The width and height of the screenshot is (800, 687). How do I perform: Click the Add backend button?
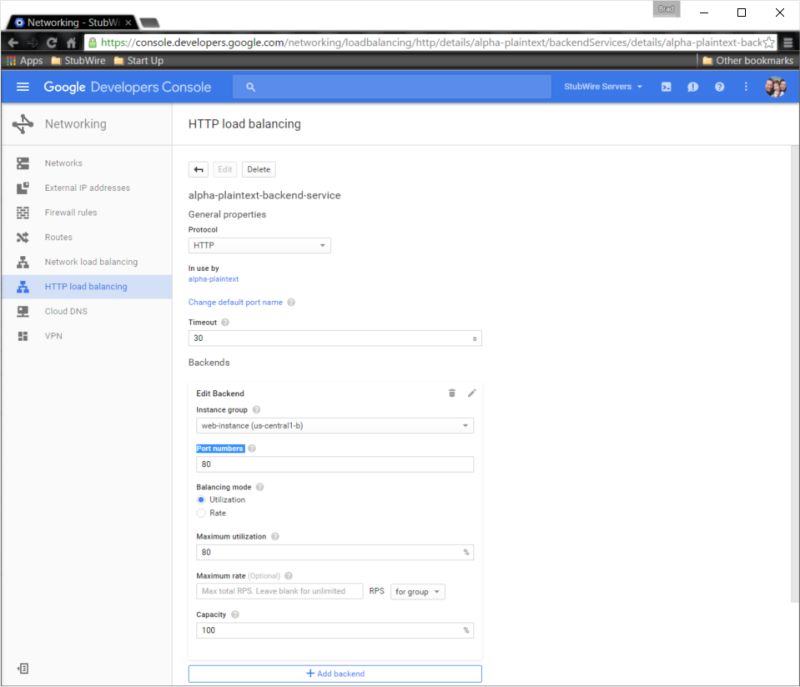[334, 673]
